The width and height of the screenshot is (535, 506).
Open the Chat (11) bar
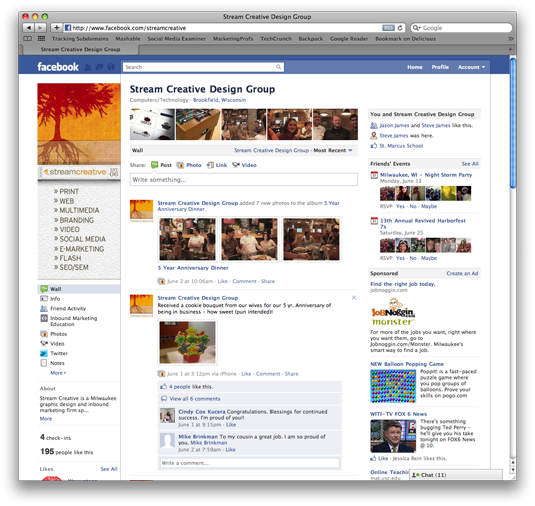pos(456,475)
